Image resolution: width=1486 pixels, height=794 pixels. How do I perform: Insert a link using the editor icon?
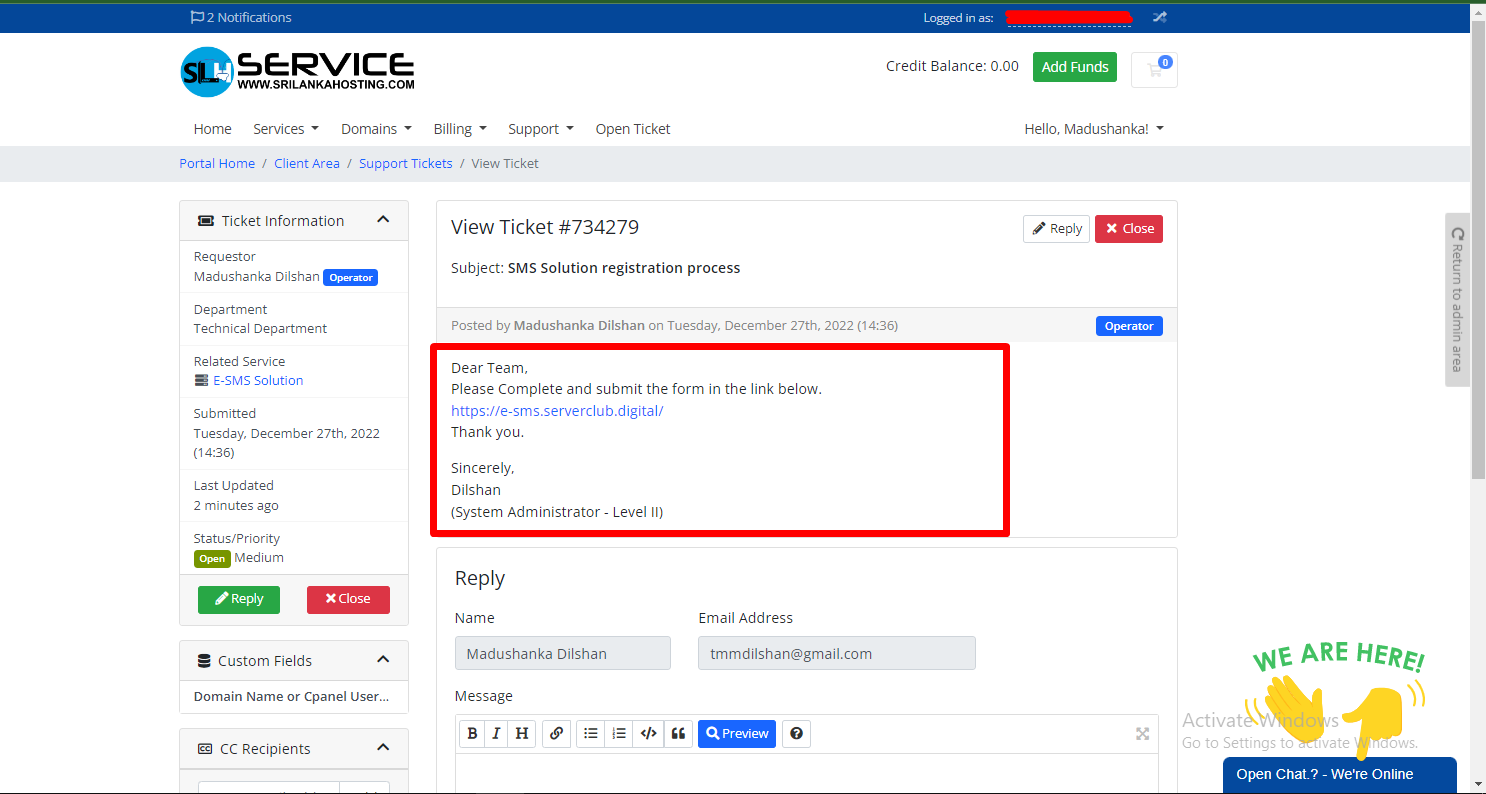556,733
